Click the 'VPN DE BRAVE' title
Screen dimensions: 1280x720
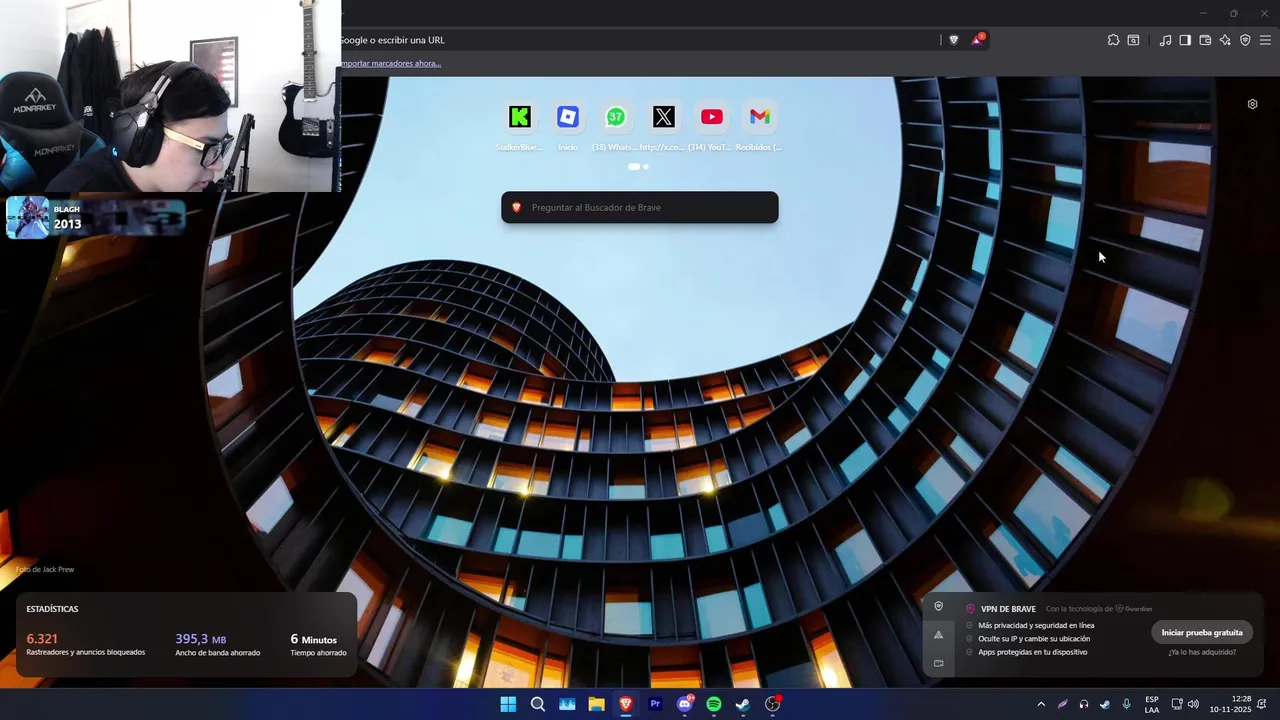click(x=1008, y=609)
